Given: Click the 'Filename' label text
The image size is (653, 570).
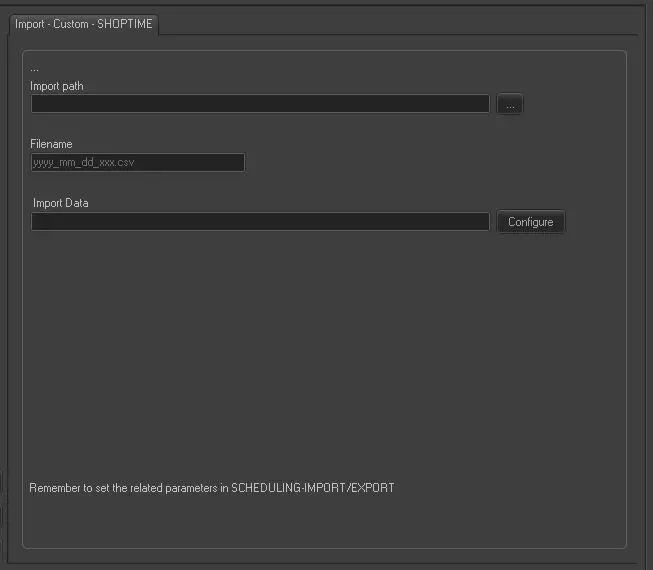Looking at the screenshot, I should tap(51, 144).
